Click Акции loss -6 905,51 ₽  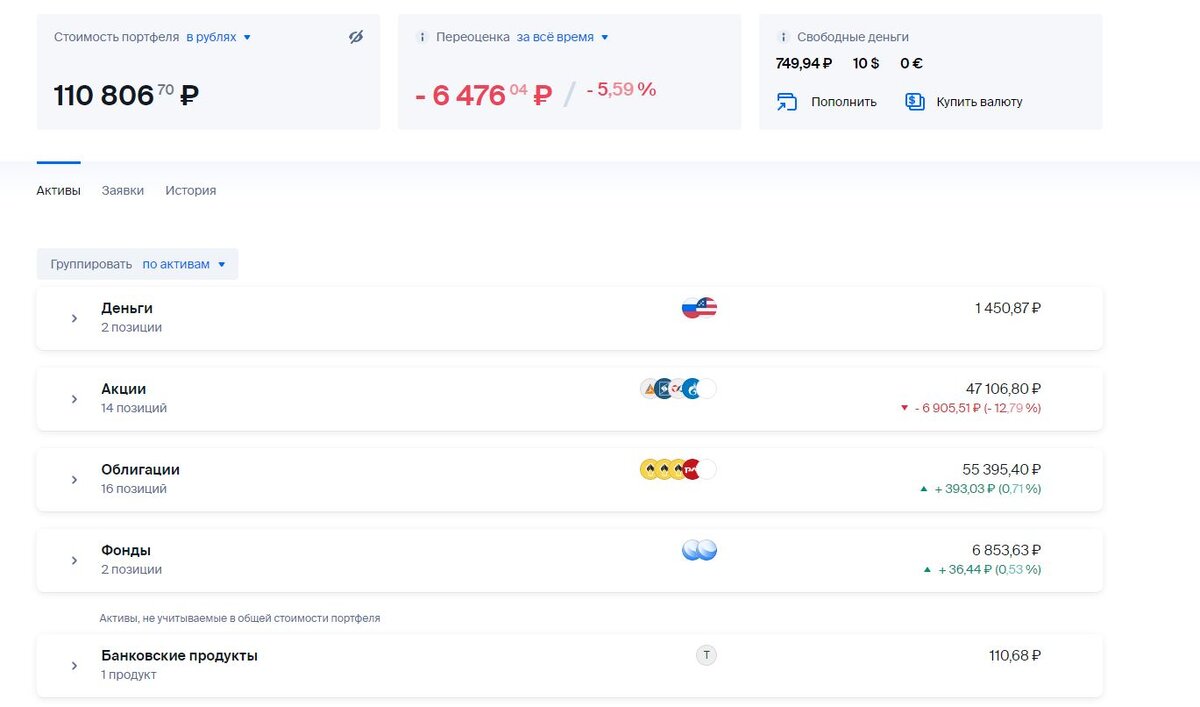coord(947,408)
